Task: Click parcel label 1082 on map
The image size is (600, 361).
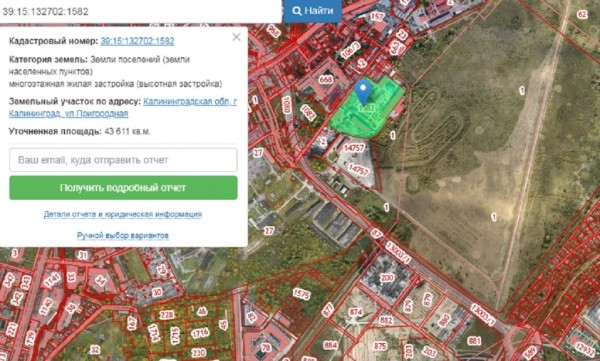Action: [308, 113]
